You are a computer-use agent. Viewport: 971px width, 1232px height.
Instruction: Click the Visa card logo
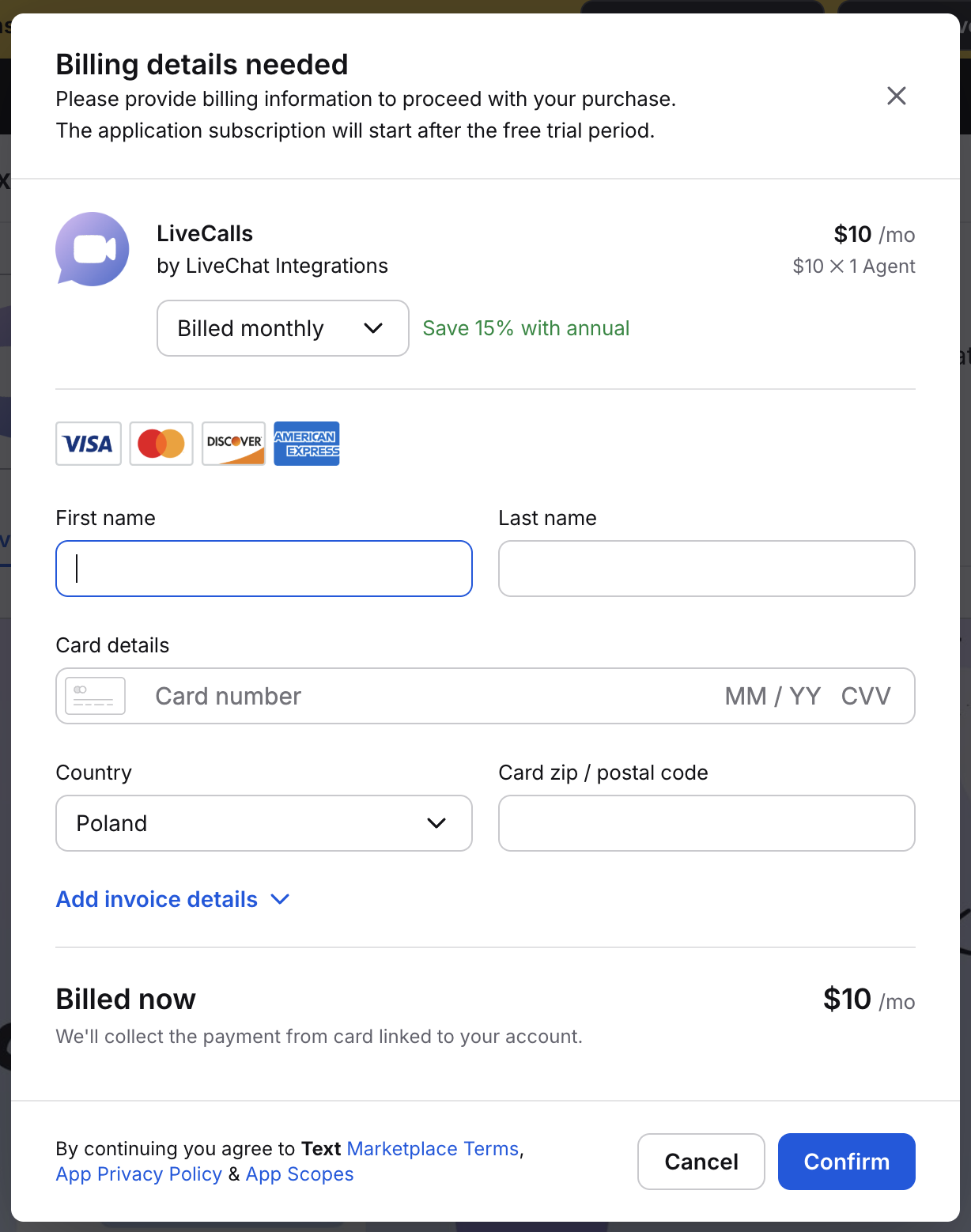pos(89,444)
